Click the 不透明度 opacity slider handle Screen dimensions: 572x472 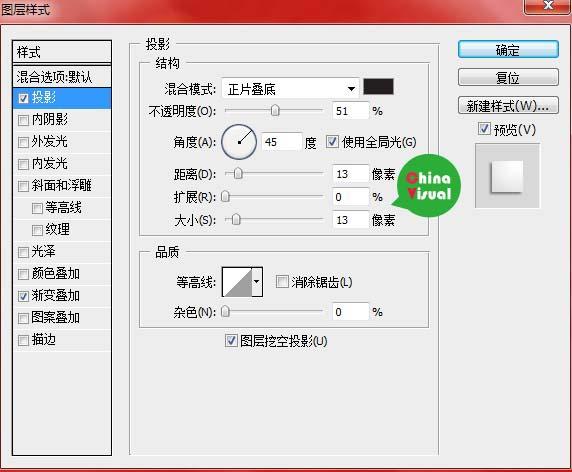(x=275, y=110)
